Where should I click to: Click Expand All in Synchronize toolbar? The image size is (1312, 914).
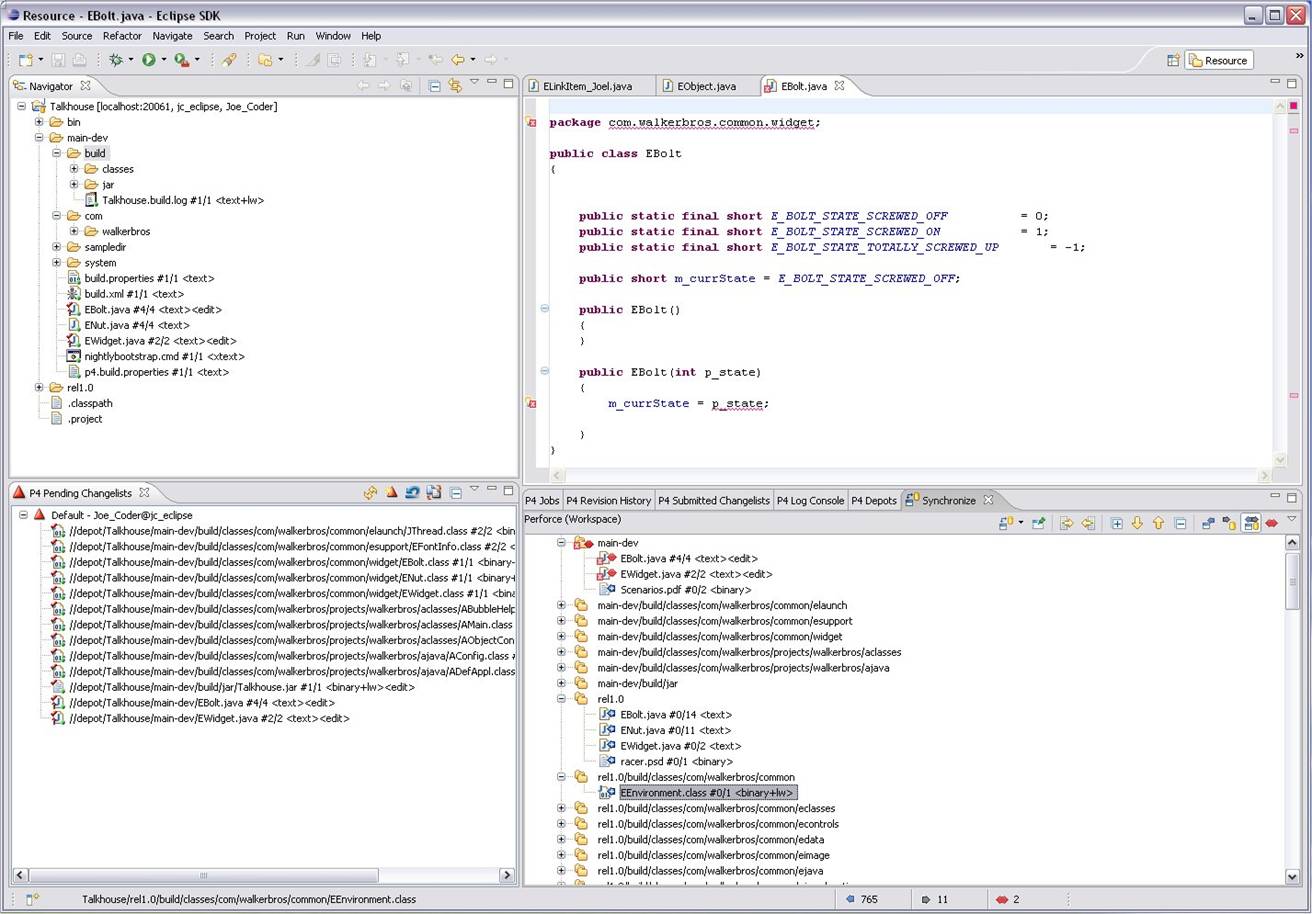(x=1116, y=523)
